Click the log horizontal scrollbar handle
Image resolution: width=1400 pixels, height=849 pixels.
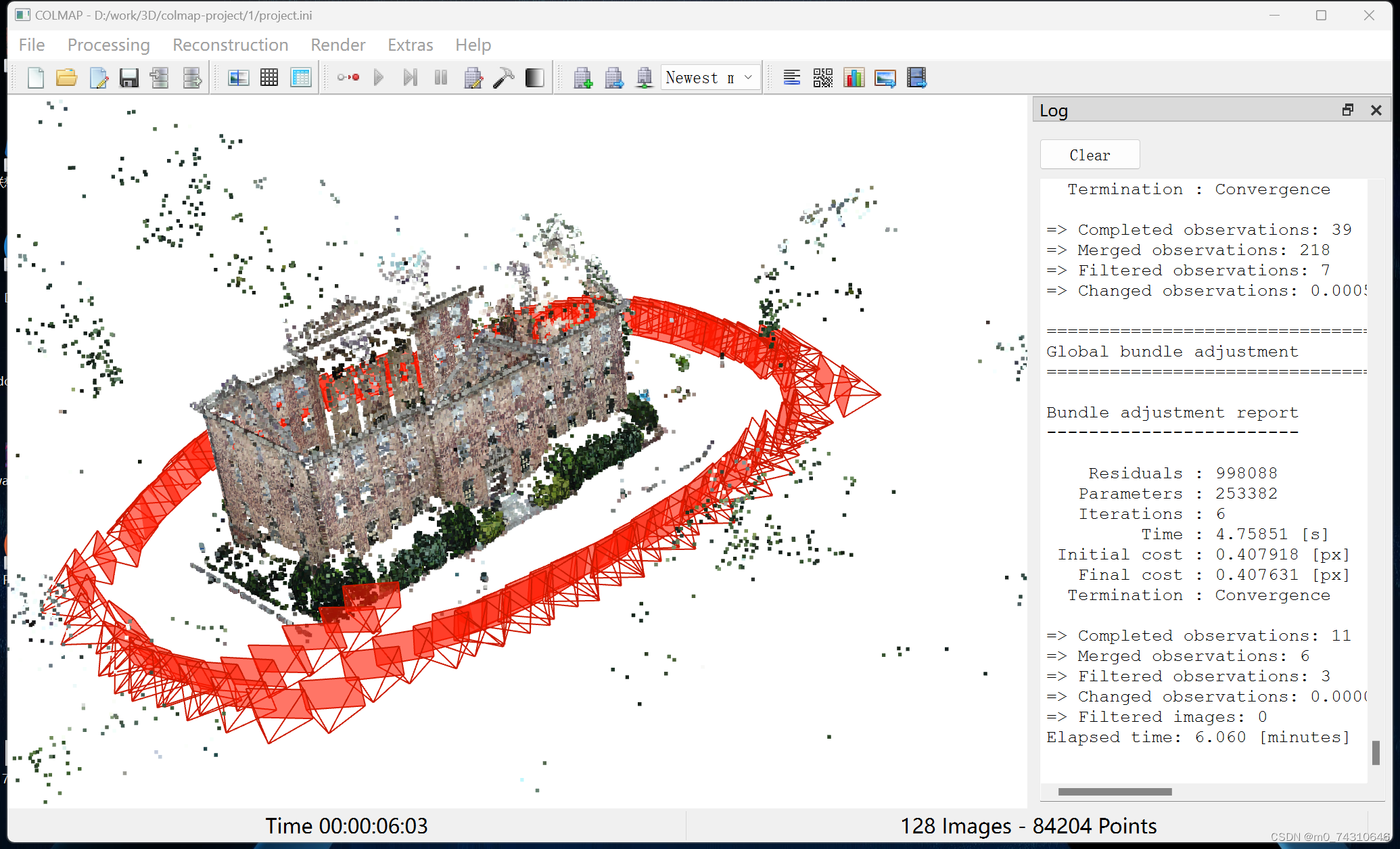[1115, 791]
